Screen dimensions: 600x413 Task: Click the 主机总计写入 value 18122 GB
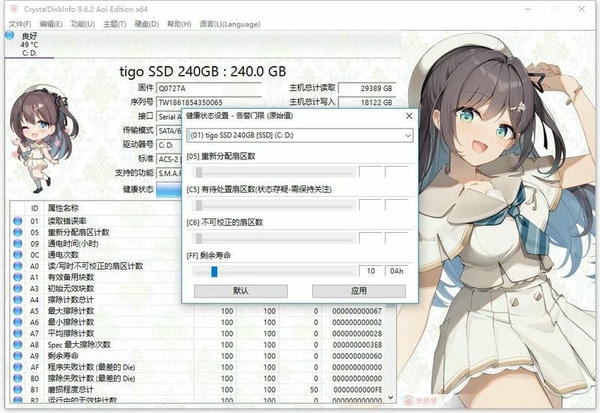(367, 103)
